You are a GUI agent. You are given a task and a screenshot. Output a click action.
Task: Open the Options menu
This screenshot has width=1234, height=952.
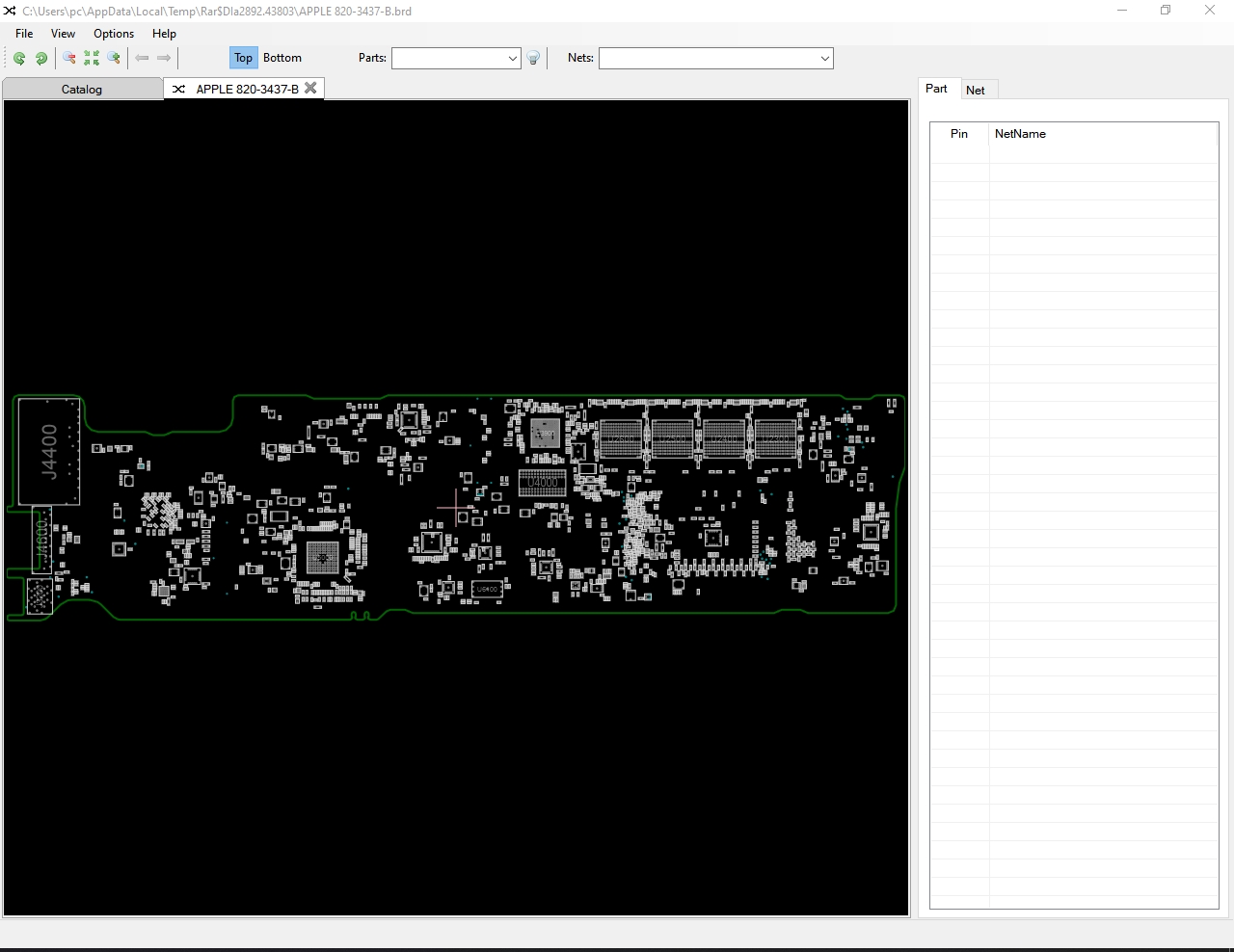(x=114, y=34)
